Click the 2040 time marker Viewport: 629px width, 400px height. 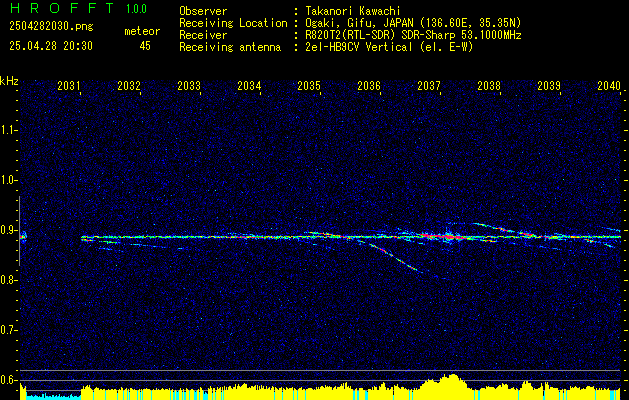tap(609, 85)
